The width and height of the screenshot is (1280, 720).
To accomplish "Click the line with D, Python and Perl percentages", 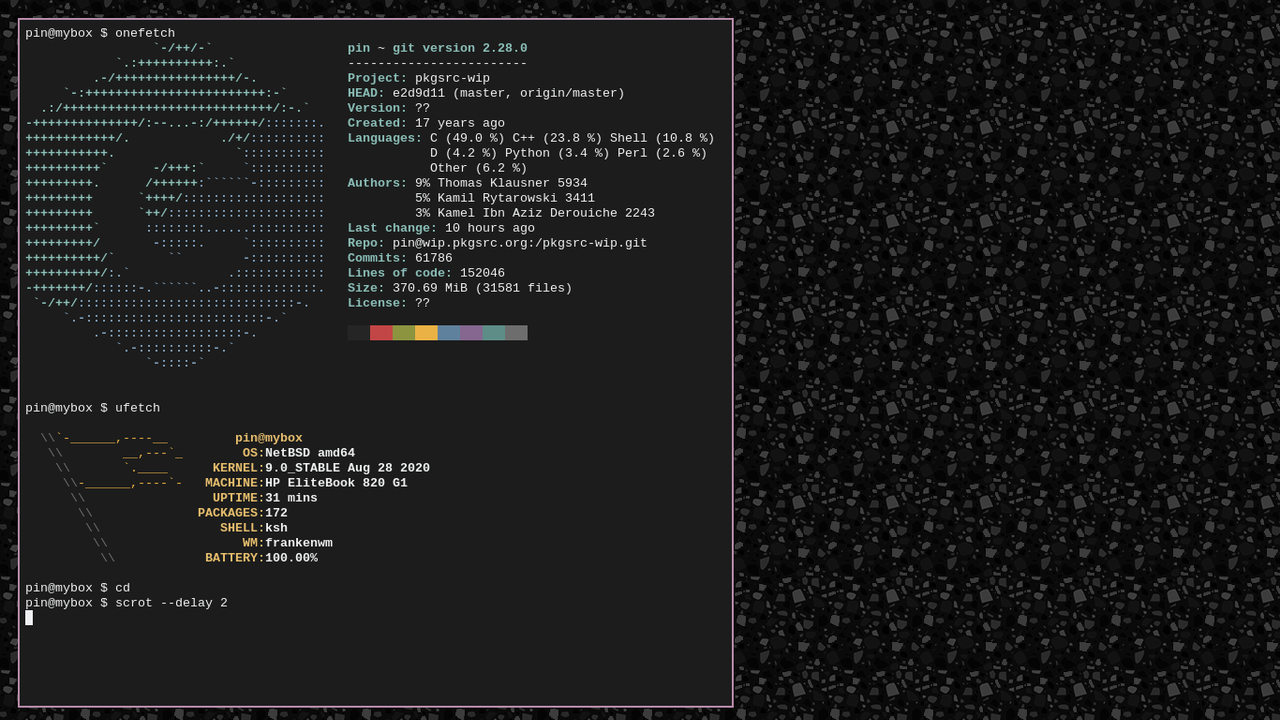I will (569, 153).
